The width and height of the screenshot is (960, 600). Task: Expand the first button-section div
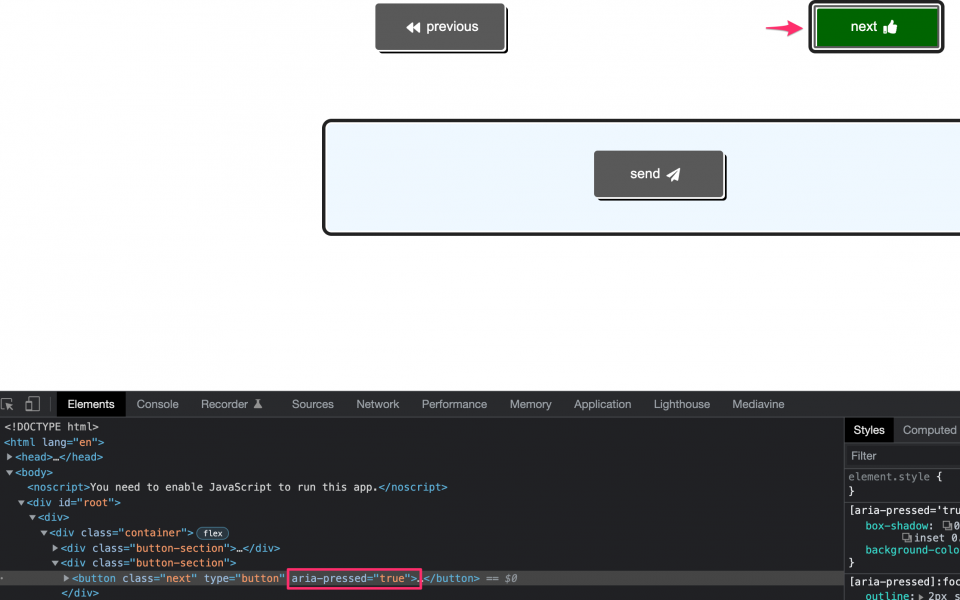[x=55, y=548]
